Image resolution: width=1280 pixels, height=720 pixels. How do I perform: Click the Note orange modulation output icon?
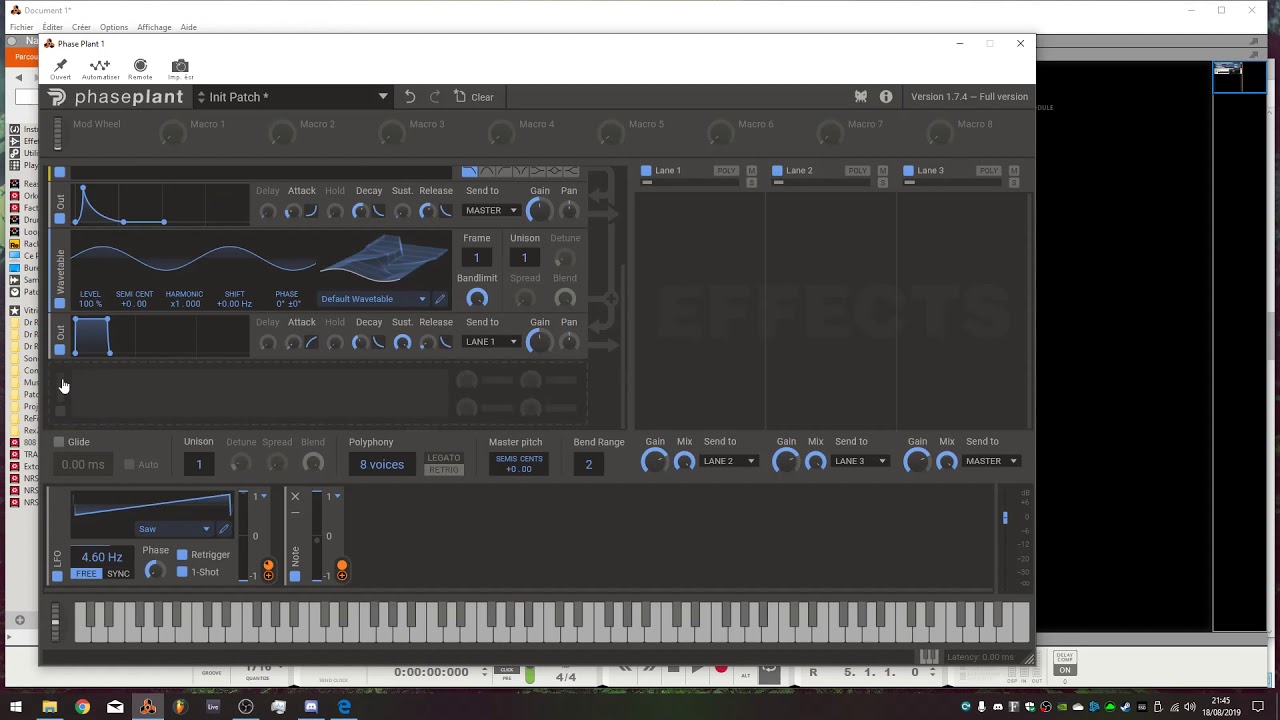(342, 570)
